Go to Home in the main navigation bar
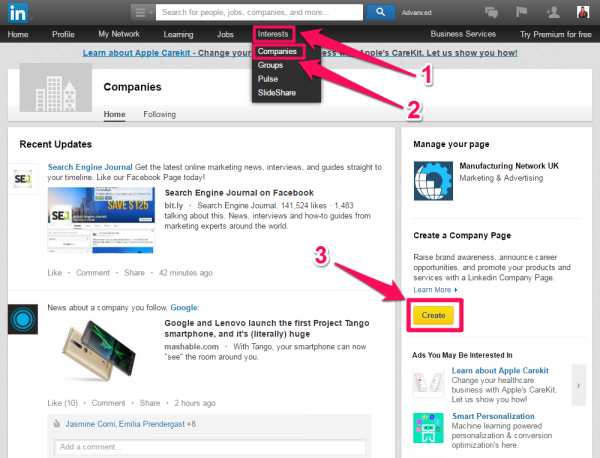This screenshot has height=458, width=600. [18, 34]
